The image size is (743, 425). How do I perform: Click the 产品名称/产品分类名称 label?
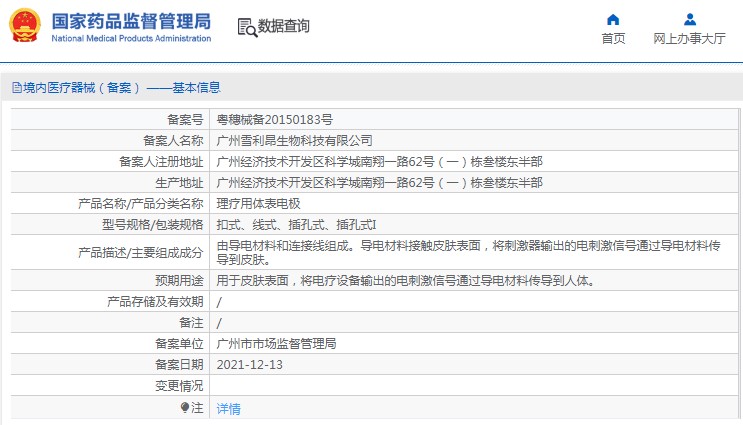tap(141, 204)
